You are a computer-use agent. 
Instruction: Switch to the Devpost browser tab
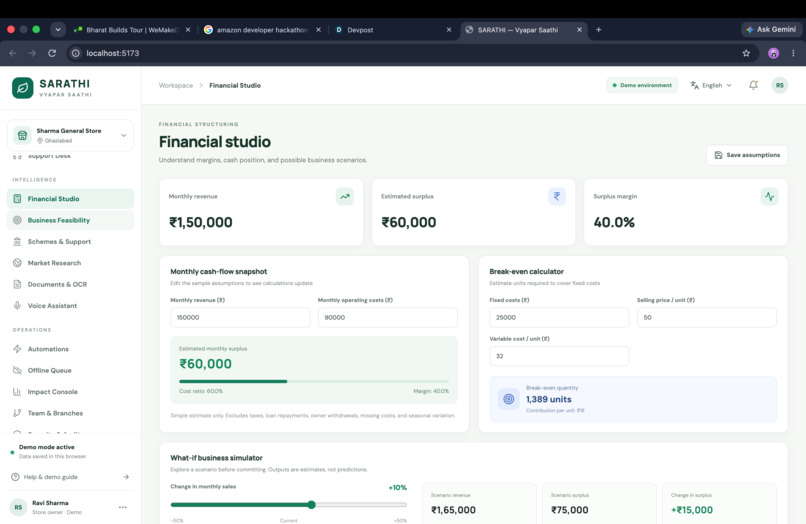tap(392, 30)
